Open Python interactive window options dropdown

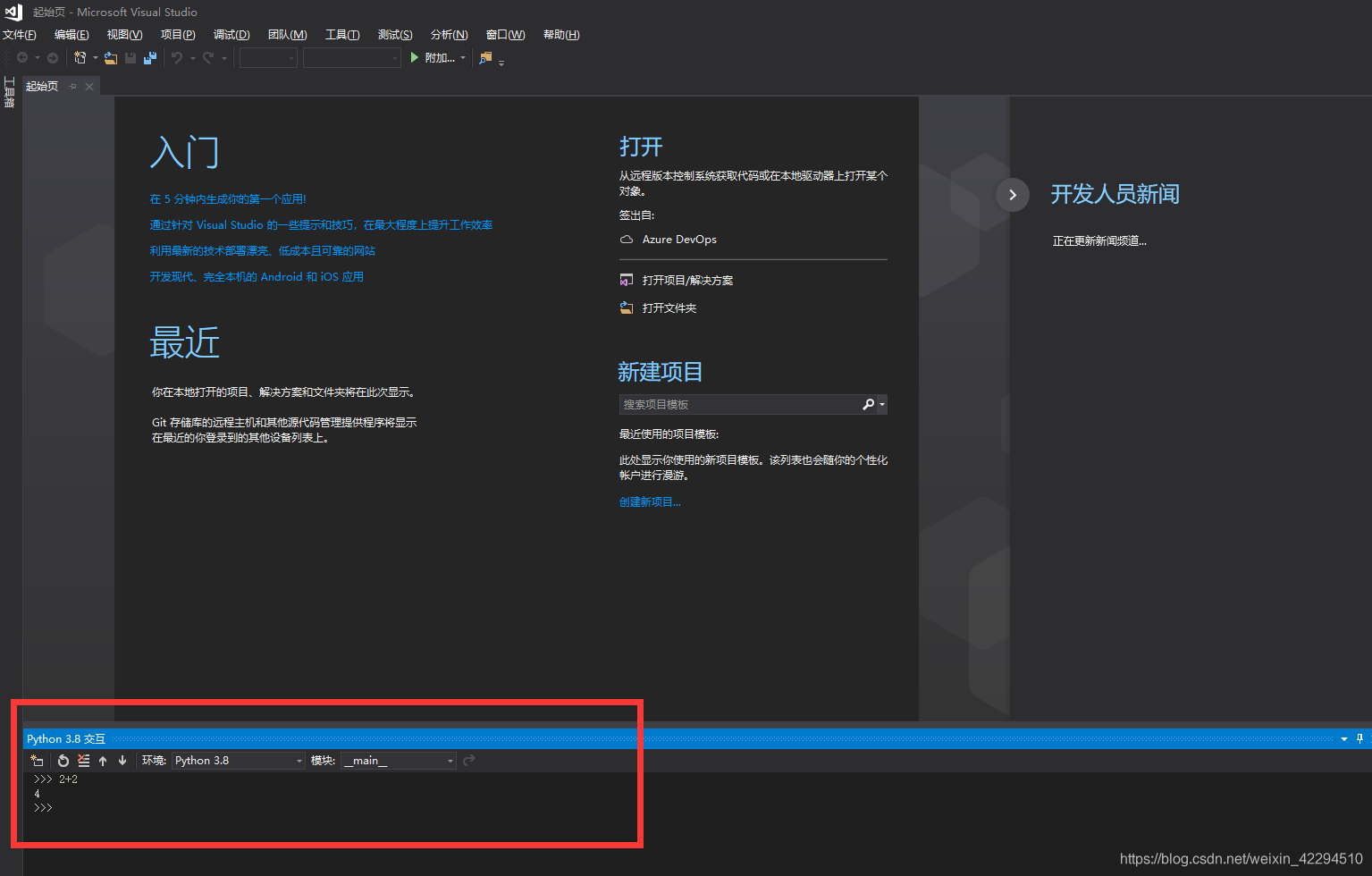1344,739
